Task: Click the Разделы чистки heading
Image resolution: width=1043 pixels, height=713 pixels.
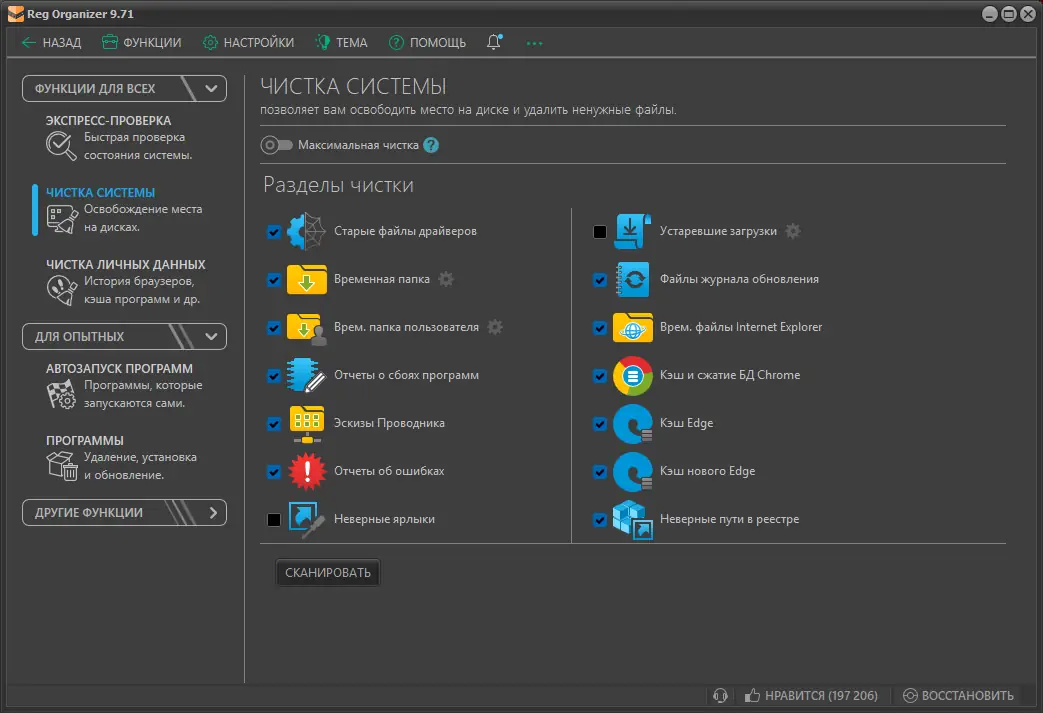Action: coord(338,185)
